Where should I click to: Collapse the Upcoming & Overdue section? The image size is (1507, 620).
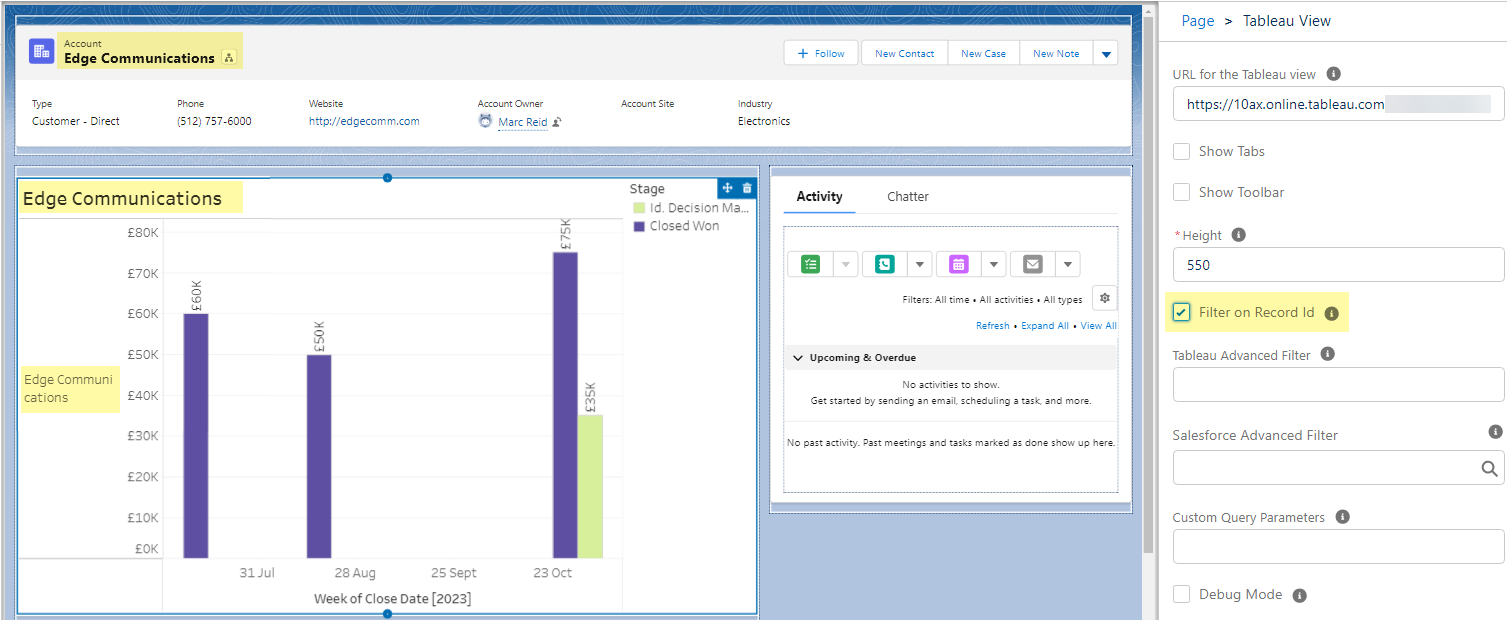tap(798, 358)
